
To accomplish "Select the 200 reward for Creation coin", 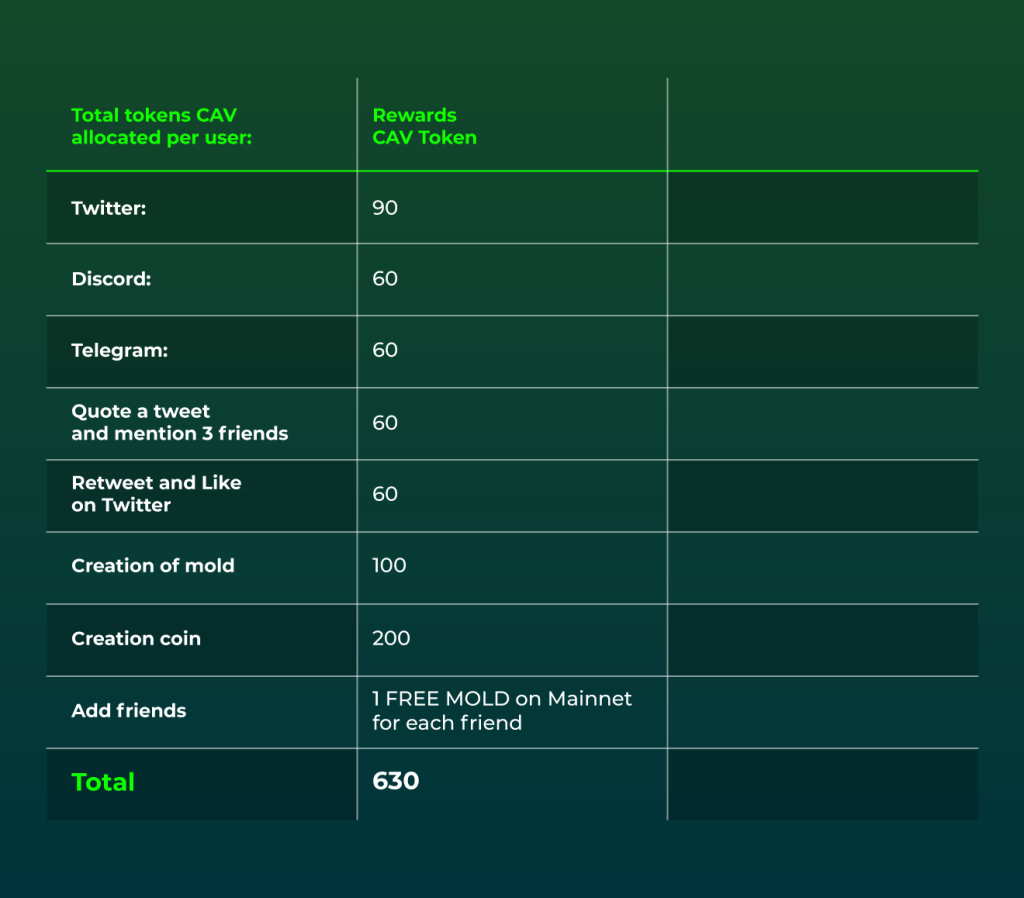I will click(x=391, y=638).
